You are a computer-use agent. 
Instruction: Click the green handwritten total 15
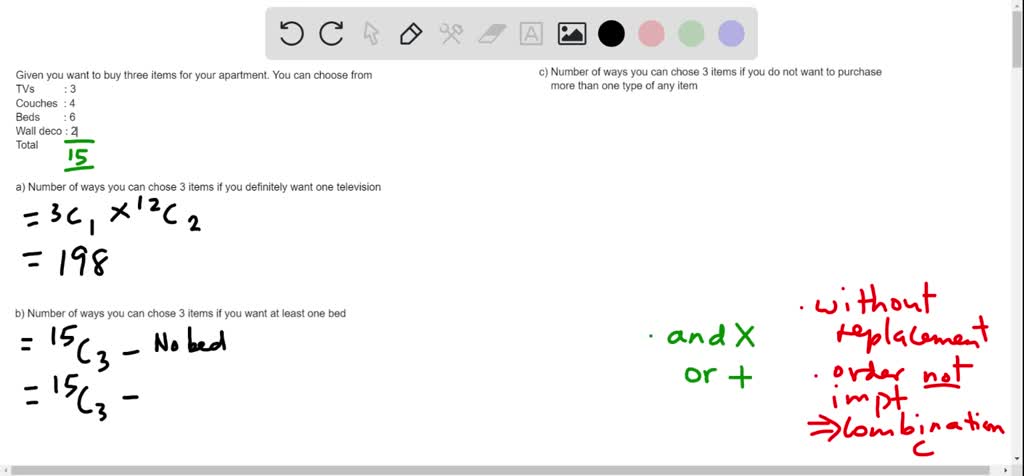pos(80,157)
